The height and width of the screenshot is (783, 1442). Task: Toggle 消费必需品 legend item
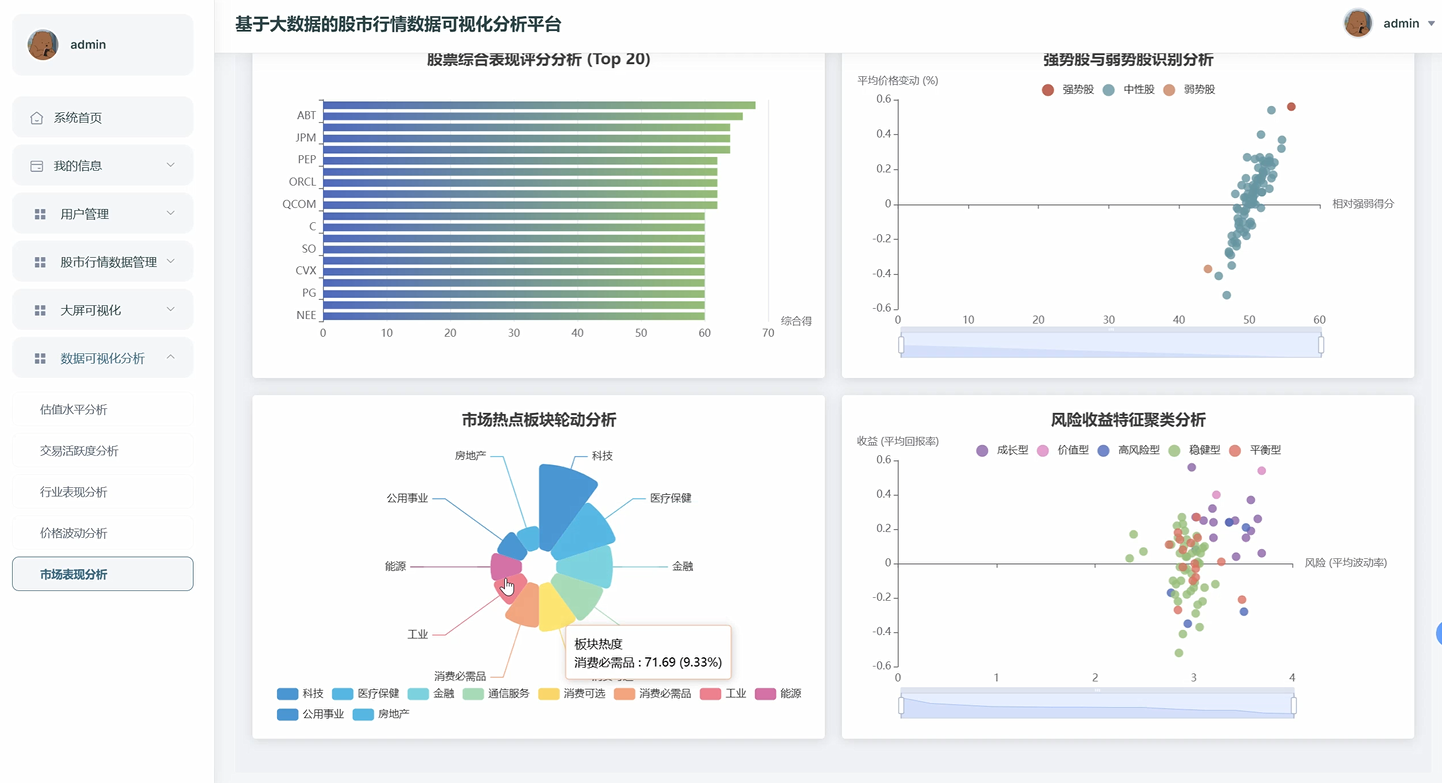tap(653, 694)
